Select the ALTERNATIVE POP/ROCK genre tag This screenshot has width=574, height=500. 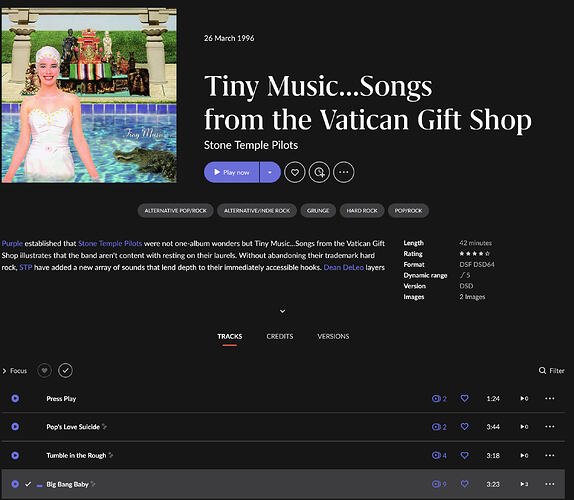175,210
